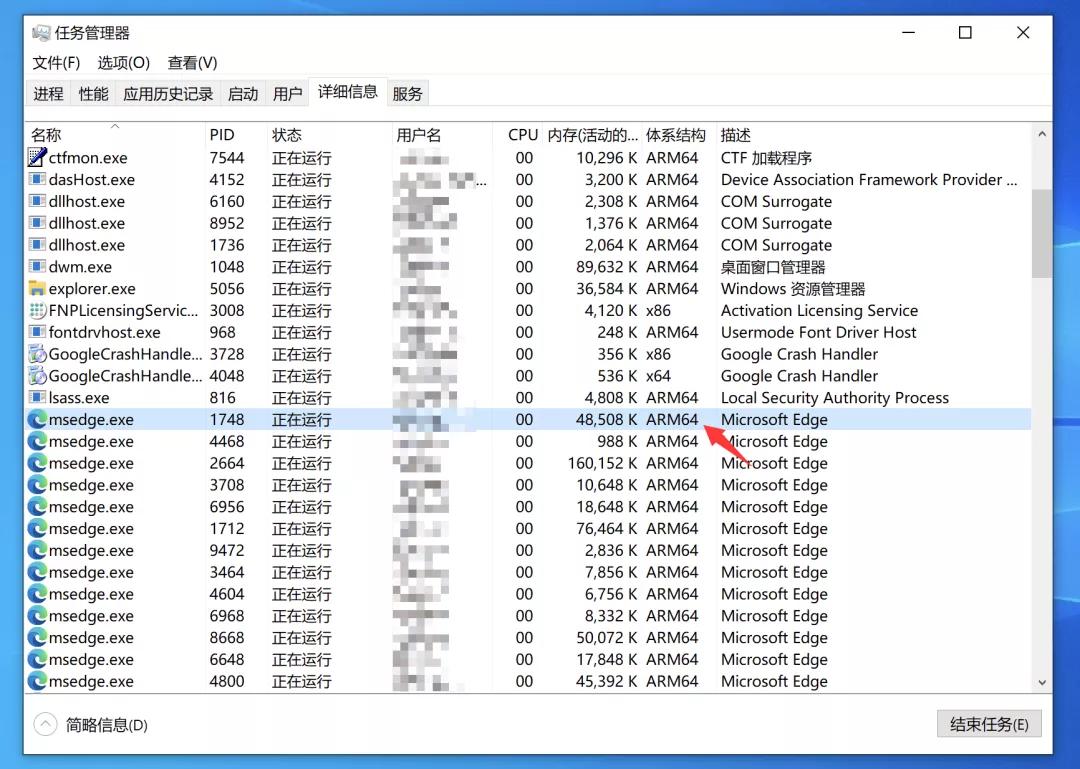Open the 查看(V) menu

[x=191, y=62]
